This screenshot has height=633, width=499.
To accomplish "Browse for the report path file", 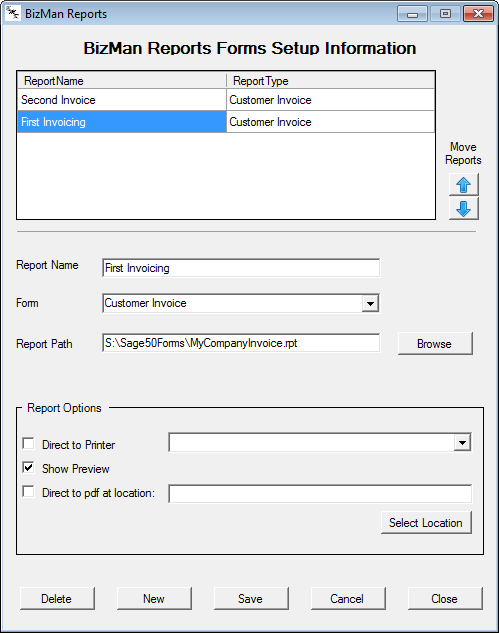I will click(x=435, y=344).
